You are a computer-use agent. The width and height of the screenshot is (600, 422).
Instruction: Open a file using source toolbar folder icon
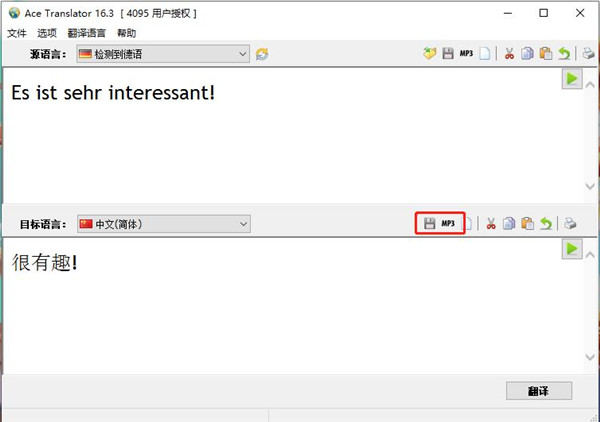tap(430, 53)
